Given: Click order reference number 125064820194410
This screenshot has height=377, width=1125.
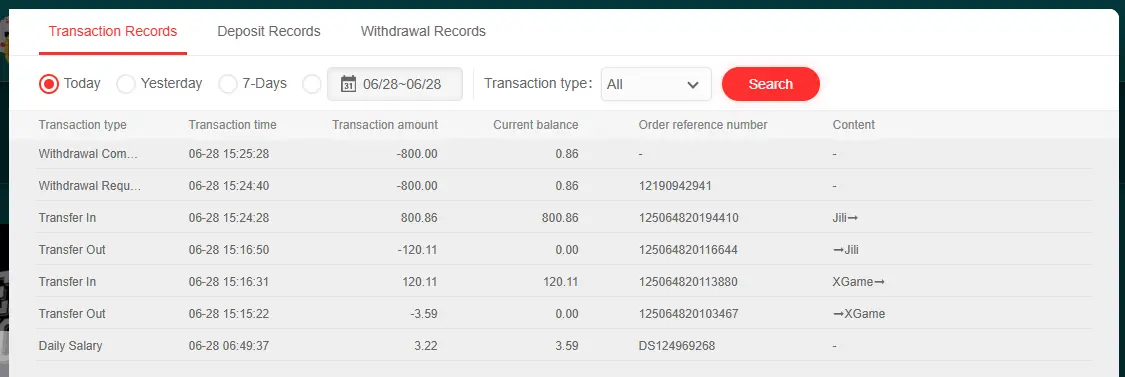Looking at the screenshot, I should click(689, 218).
